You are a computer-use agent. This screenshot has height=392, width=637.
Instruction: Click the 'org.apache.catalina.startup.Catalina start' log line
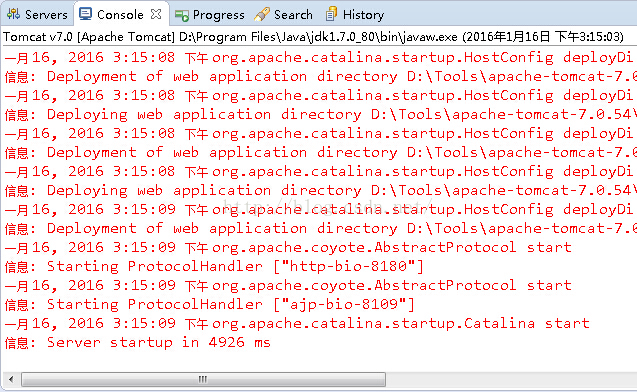(297, 323)
